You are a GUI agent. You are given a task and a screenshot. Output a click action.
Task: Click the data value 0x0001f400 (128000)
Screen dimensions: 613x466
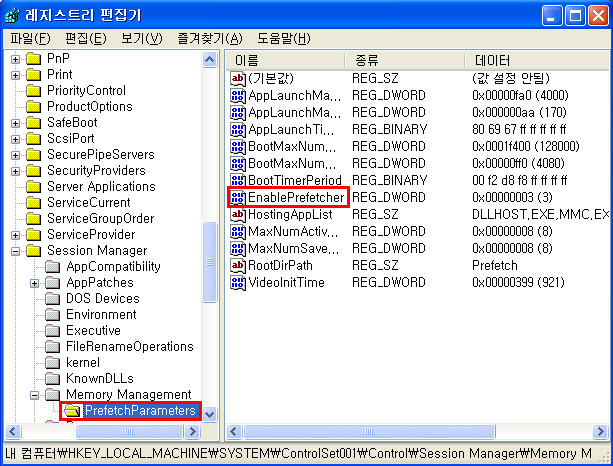click(526, 147)
